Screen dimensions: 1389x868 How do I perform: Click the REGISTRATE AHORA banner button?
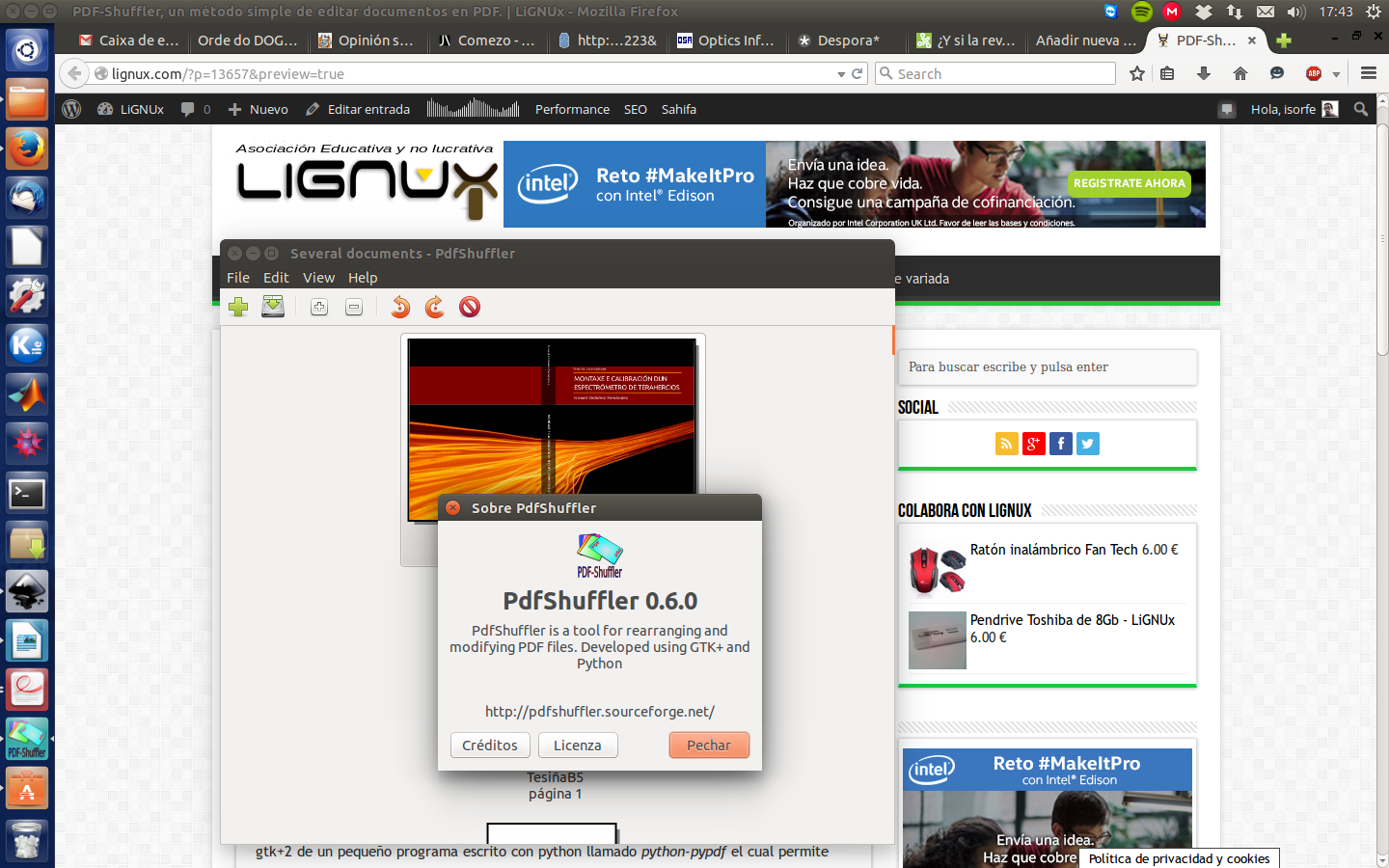[x=1130, y=183]
